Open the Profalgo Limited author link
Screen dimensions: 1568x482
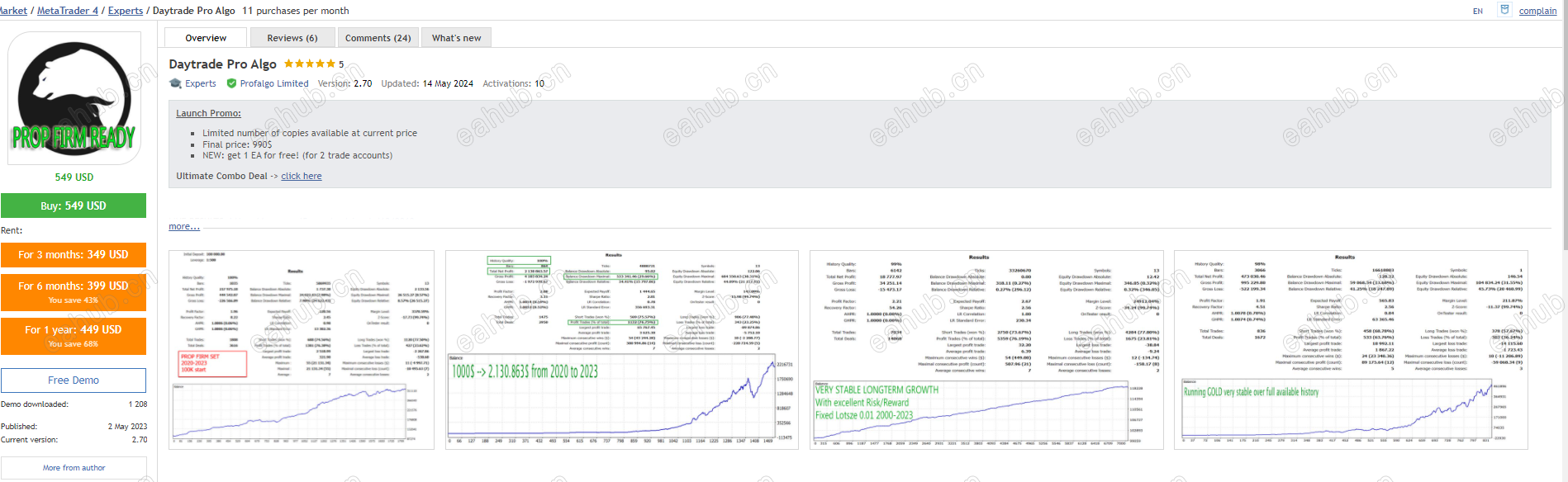click(x=274, y=83)
